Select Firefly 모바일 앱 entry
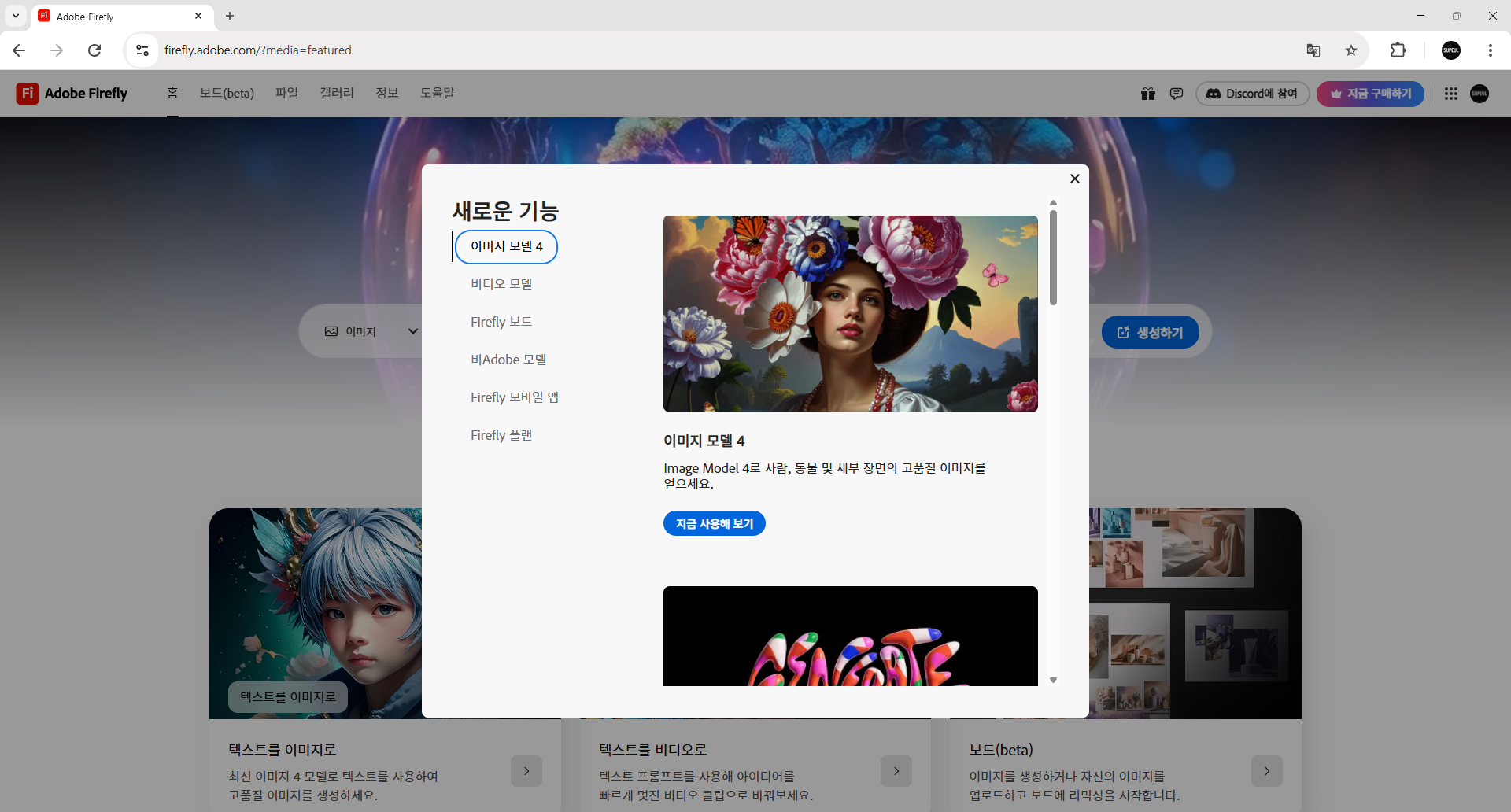The image size is (1511, 812). [515, 397]
